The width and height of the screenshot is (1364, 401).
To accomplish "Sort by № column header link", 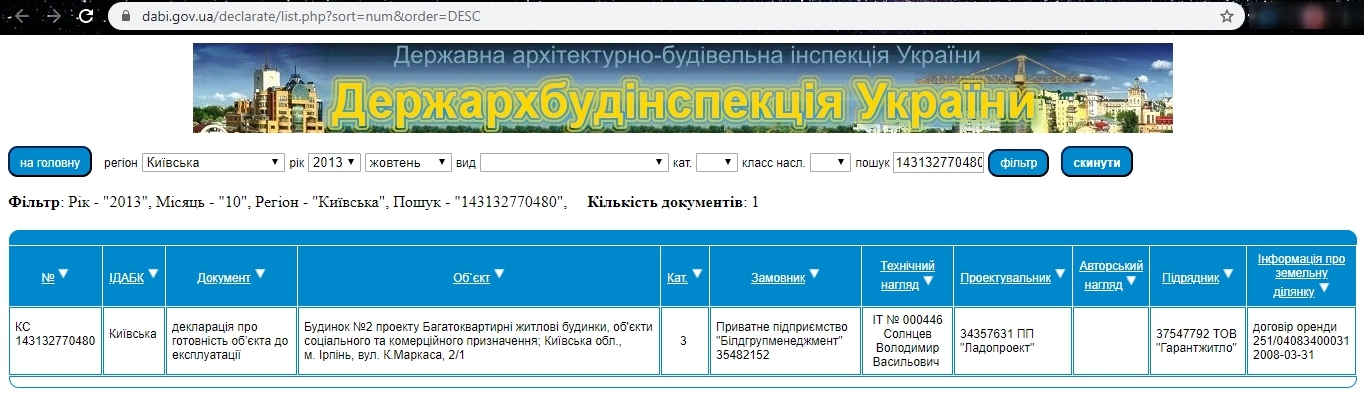I will (x=48, y=278).
